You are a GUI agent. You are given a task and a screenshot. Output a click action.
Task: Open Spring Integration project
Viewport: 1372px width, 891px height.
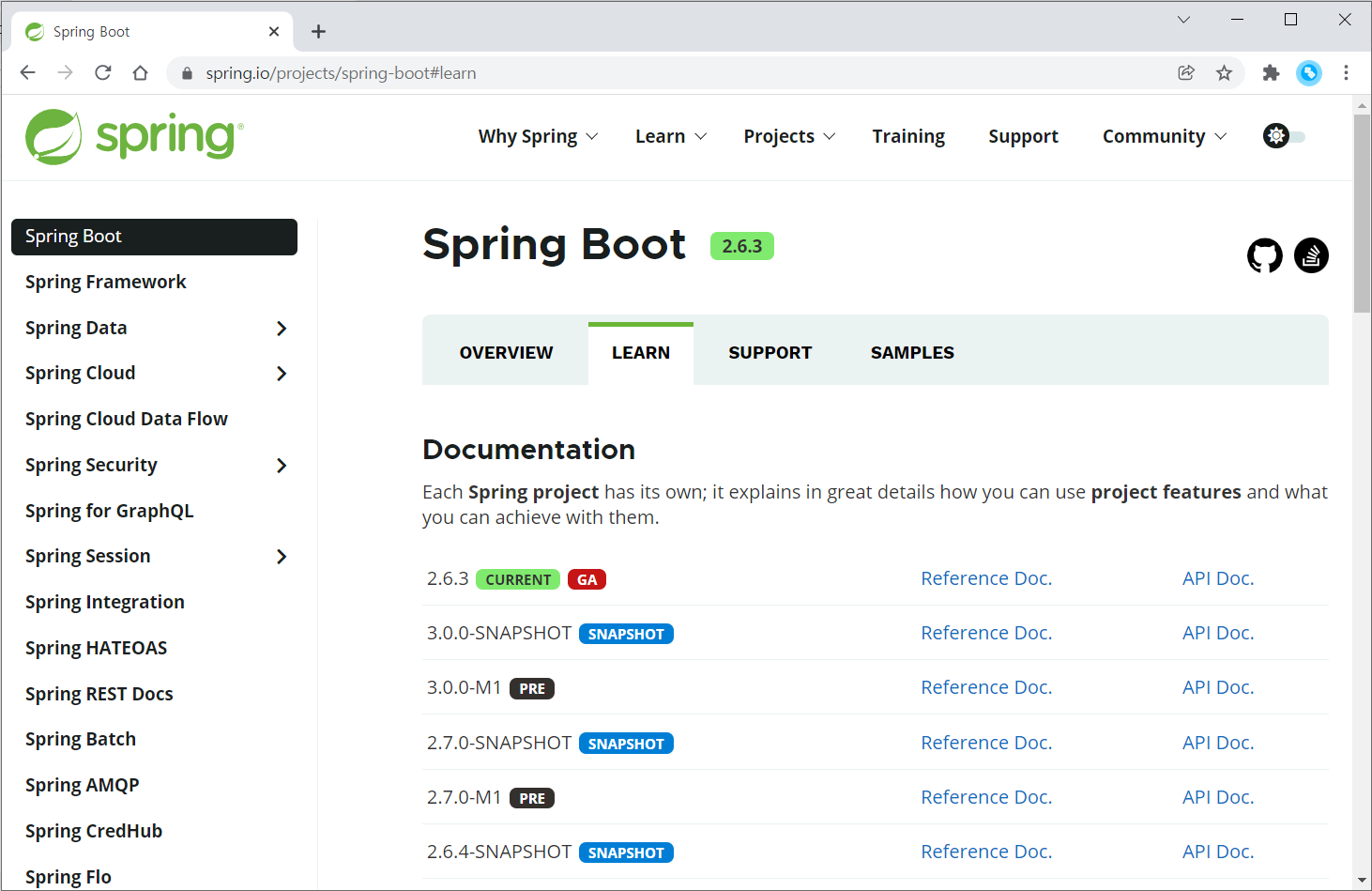coord(104,602)
